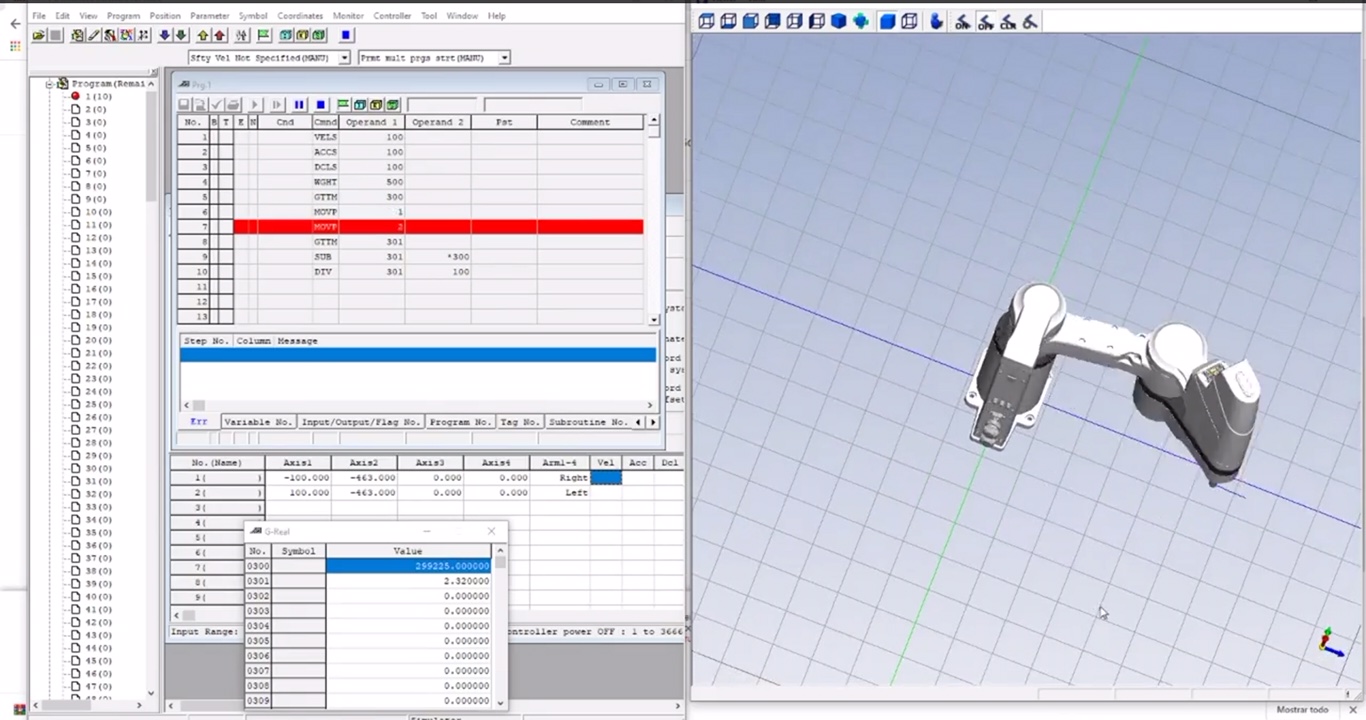The width and height of the screenshot is (1366, 720).
Task: Pause program via blue pause icon in Prg.1
Action: pos(299,105)
